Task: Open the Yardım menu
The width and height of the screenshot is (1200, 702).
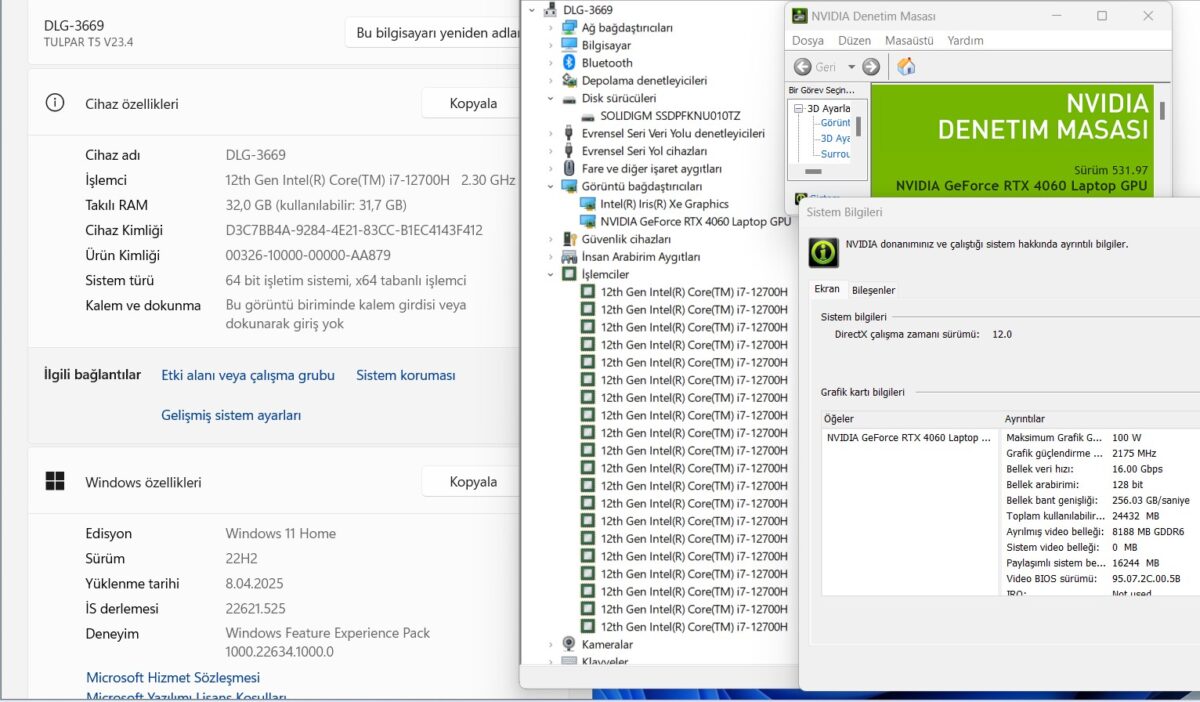Action: pyautogui.click(x=965, y=41)
